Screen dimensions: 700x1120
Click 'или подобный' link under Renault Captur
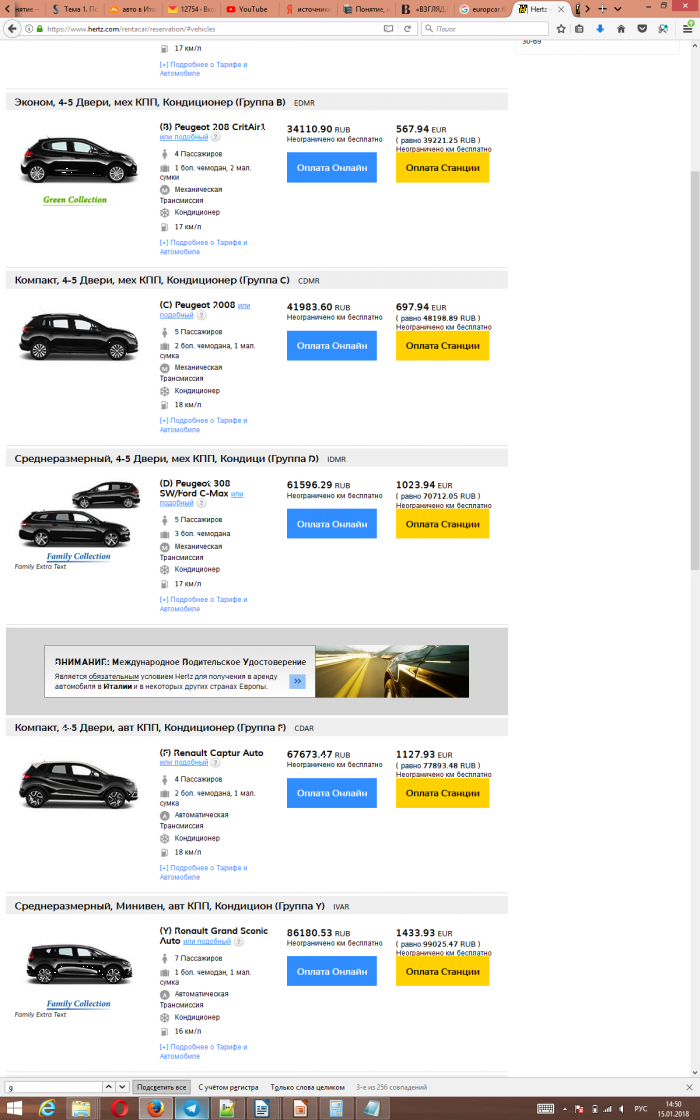[184, 762]
